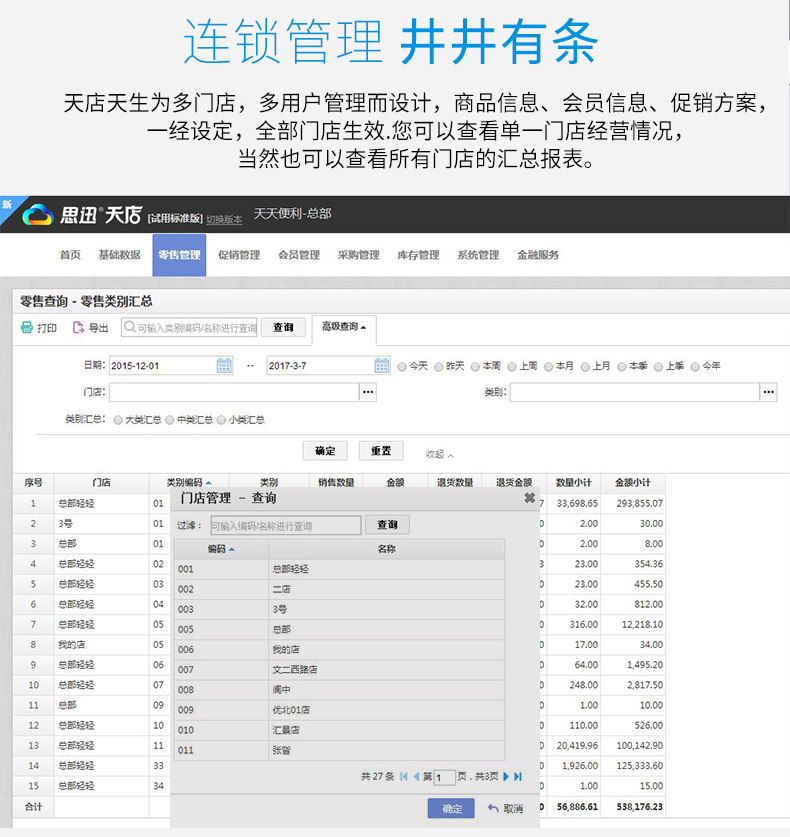
Task: Click the 切换版本 link
Action: pos(224,219)
